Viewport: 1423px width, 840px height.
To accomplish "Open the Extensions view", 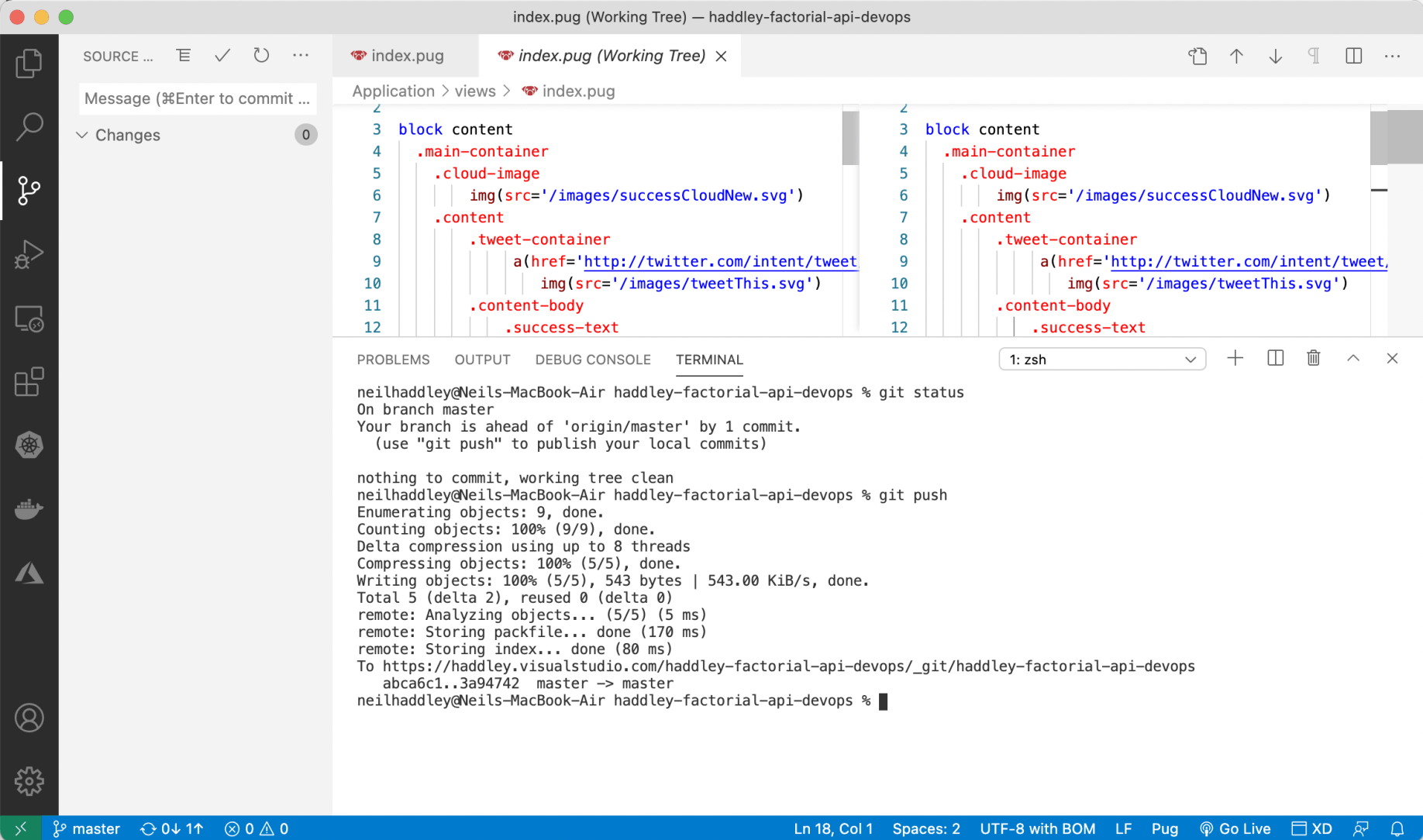I will point(29,381).
